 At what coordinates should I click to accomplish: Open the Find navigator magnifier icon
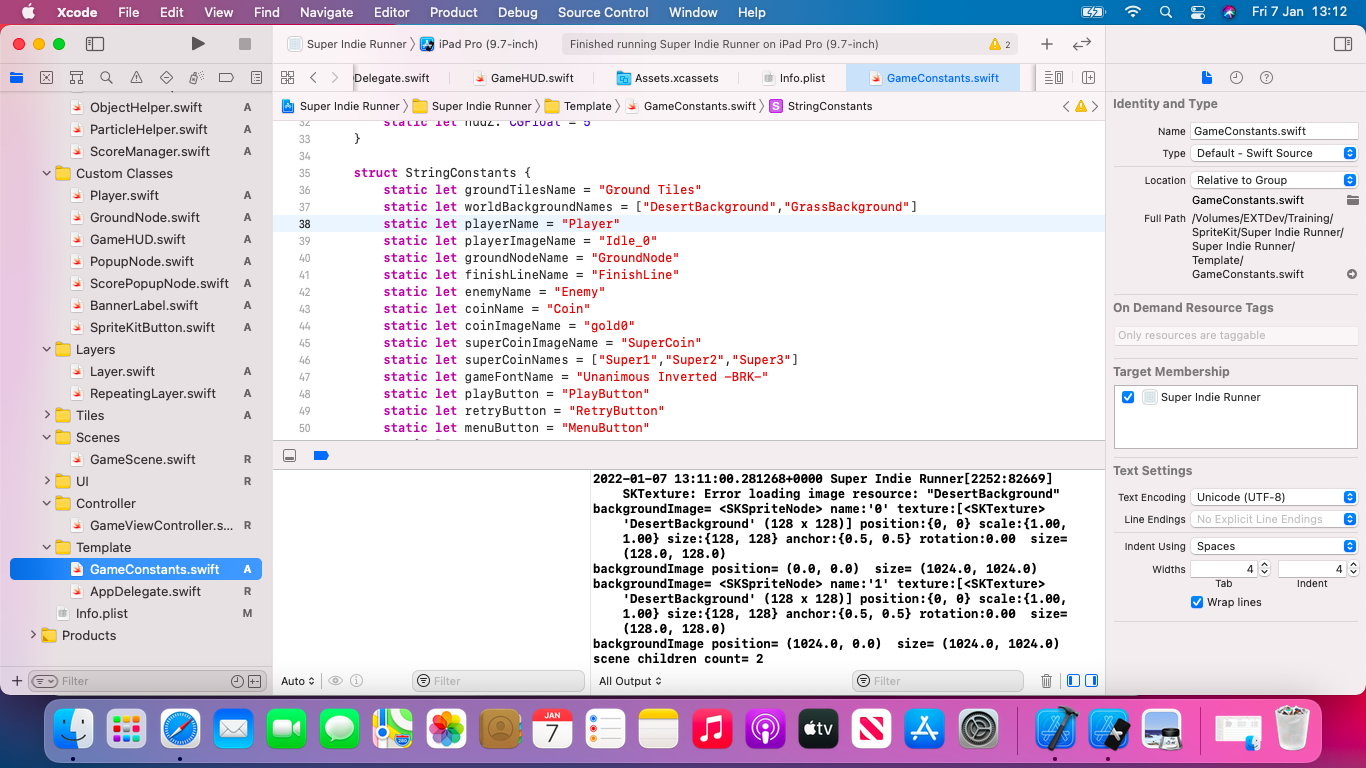[x=106, y=78]
